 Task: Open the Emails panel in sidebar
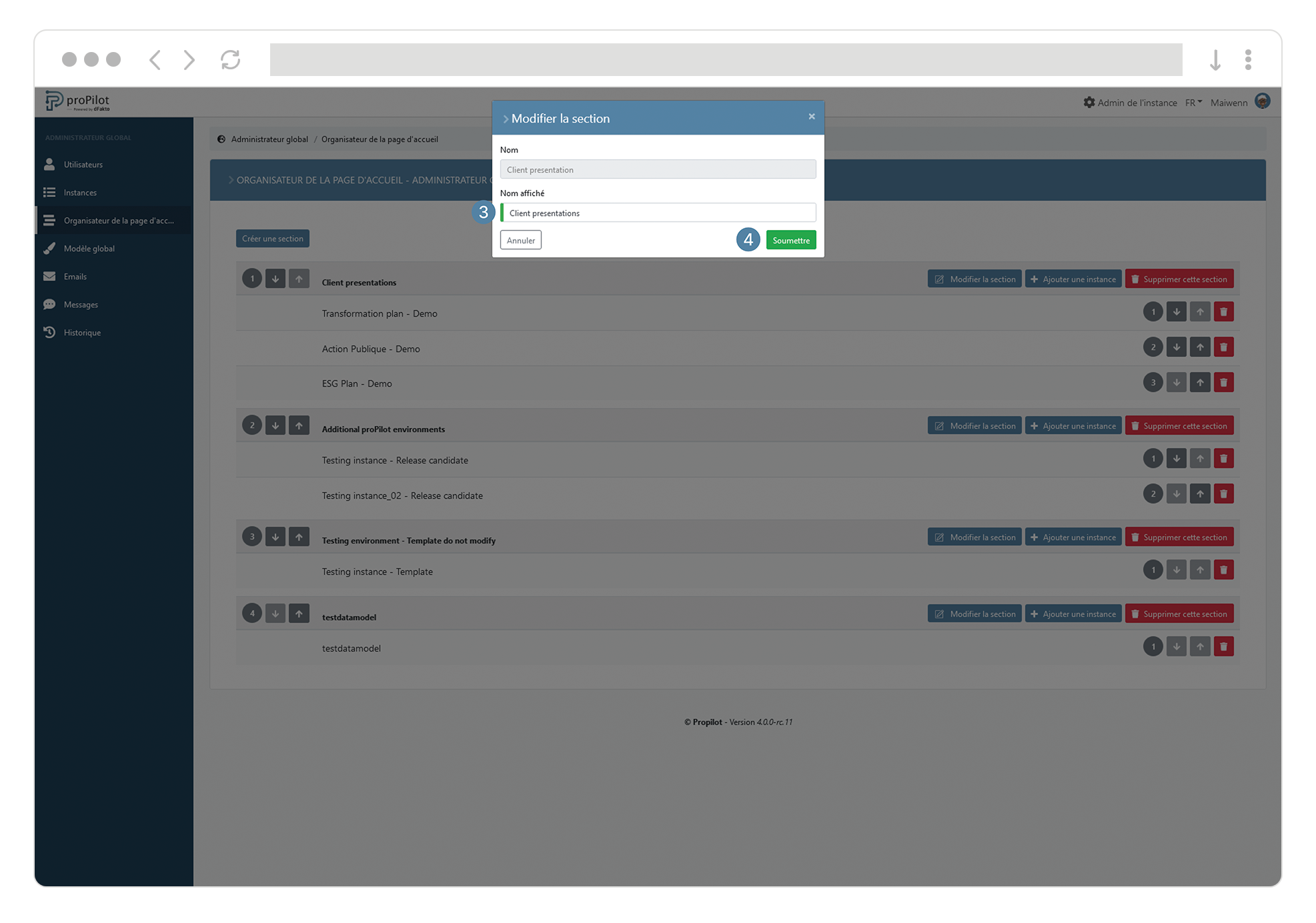tap(75, 276)
